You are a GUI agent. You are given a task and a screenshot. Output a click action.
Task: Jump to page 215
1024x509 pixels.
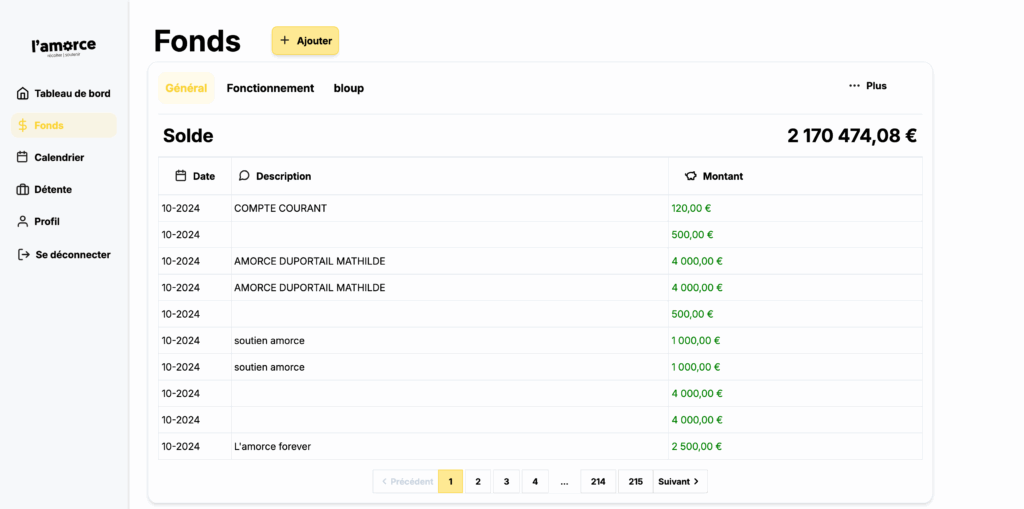[635, 481]
